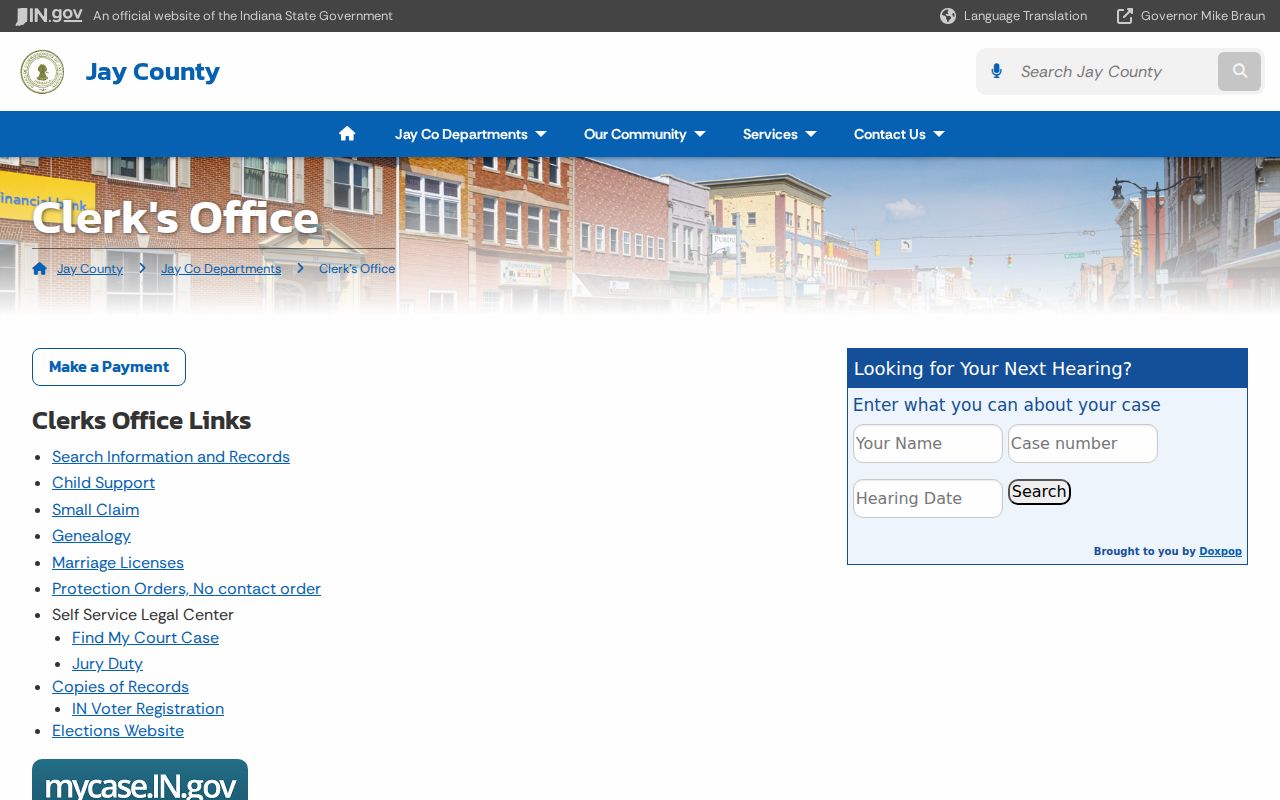Click the breadcrumb home icon

click(x=40, y=268)
